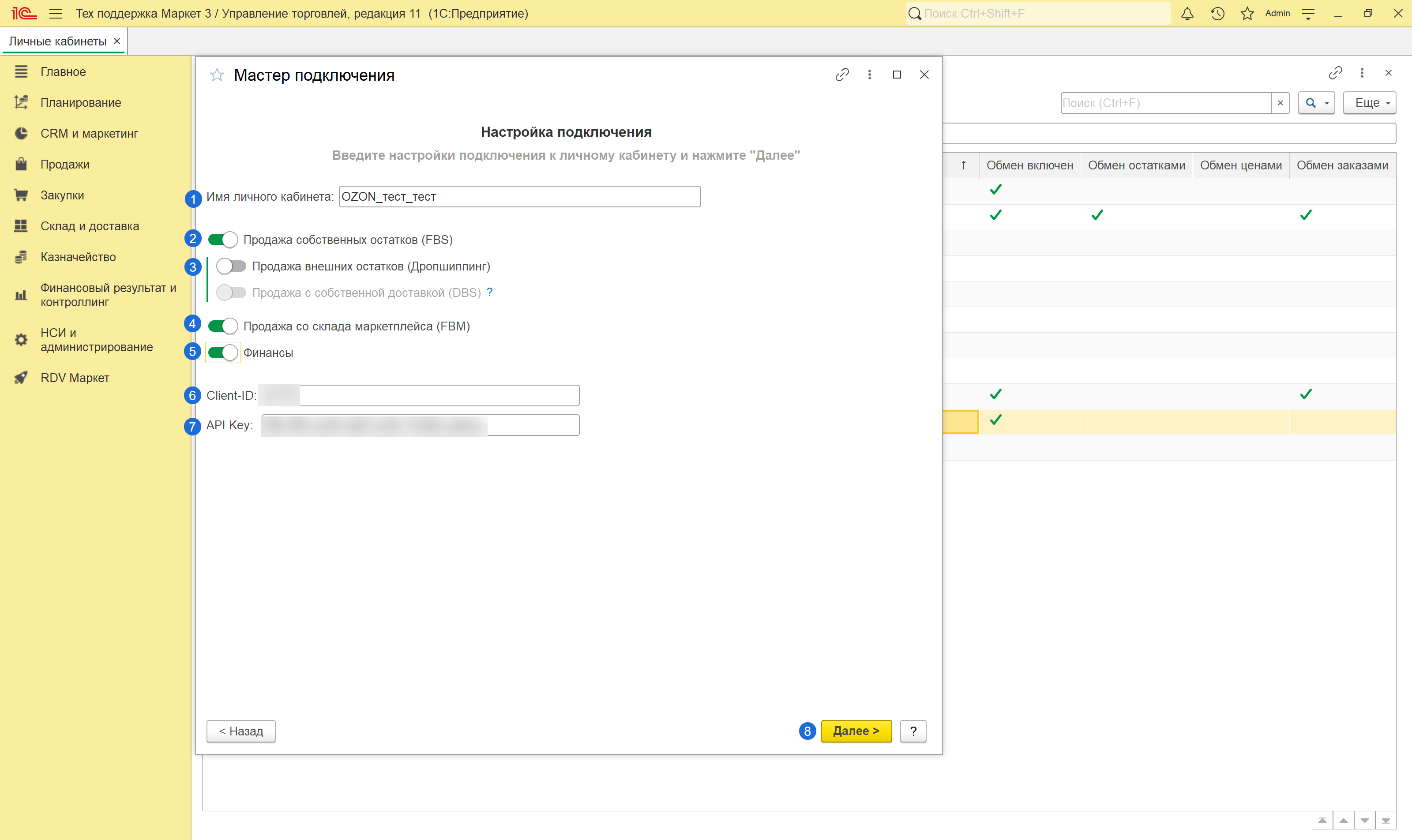Screen dimensions: 1412x840
Task: Open history clock icon in title bar
Action: coord(1217,14)
